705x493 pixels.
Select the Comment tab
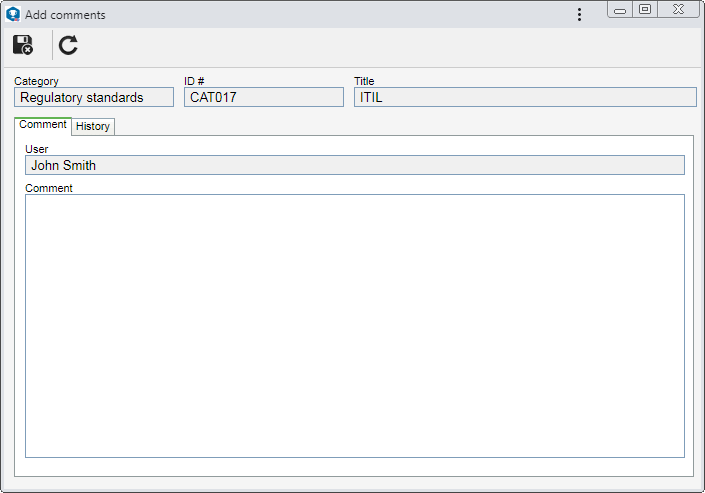pyautogui.click(x=43, y=125)
